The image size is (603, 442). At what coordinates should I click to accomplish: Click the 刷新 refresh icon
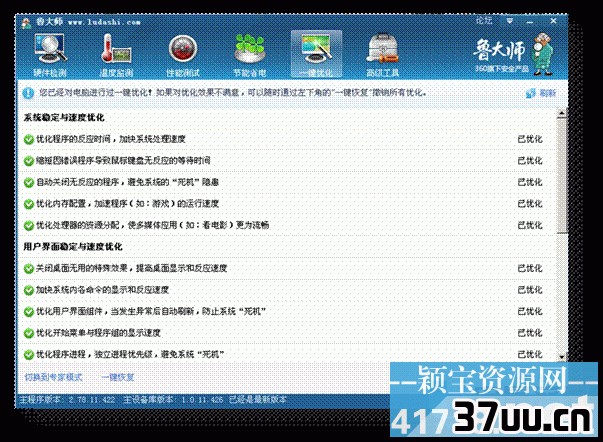(531, 93)
